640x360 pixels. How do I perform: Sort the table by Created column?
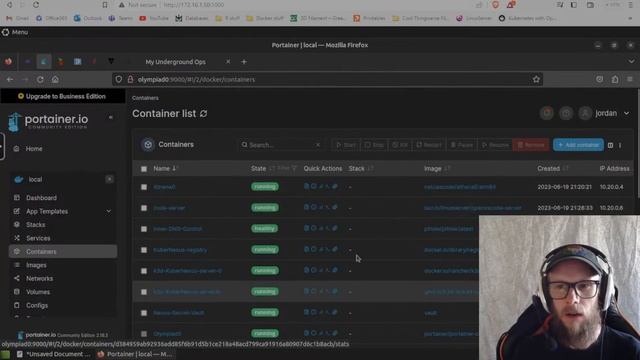coord(552,169)
